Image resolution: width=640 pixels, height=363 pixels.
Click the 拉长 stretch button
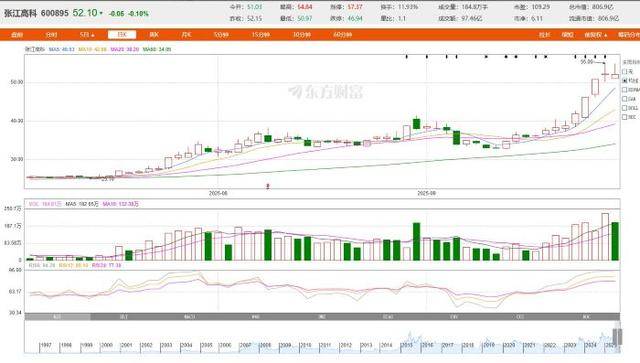[x=544, y=35]
